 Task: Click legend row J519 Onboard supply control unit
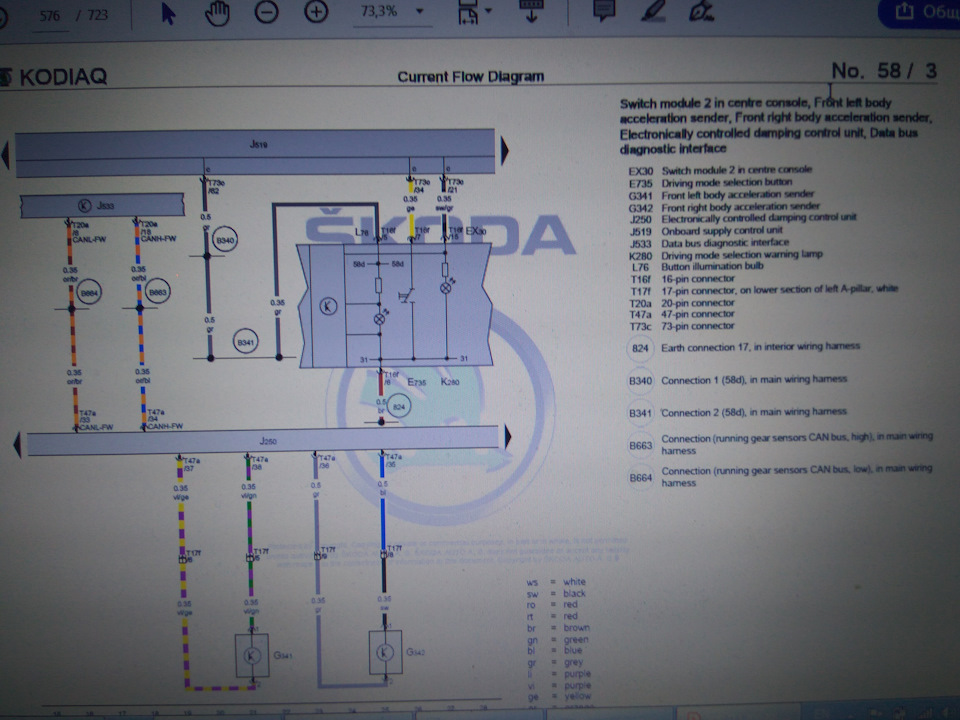[706, 230]
